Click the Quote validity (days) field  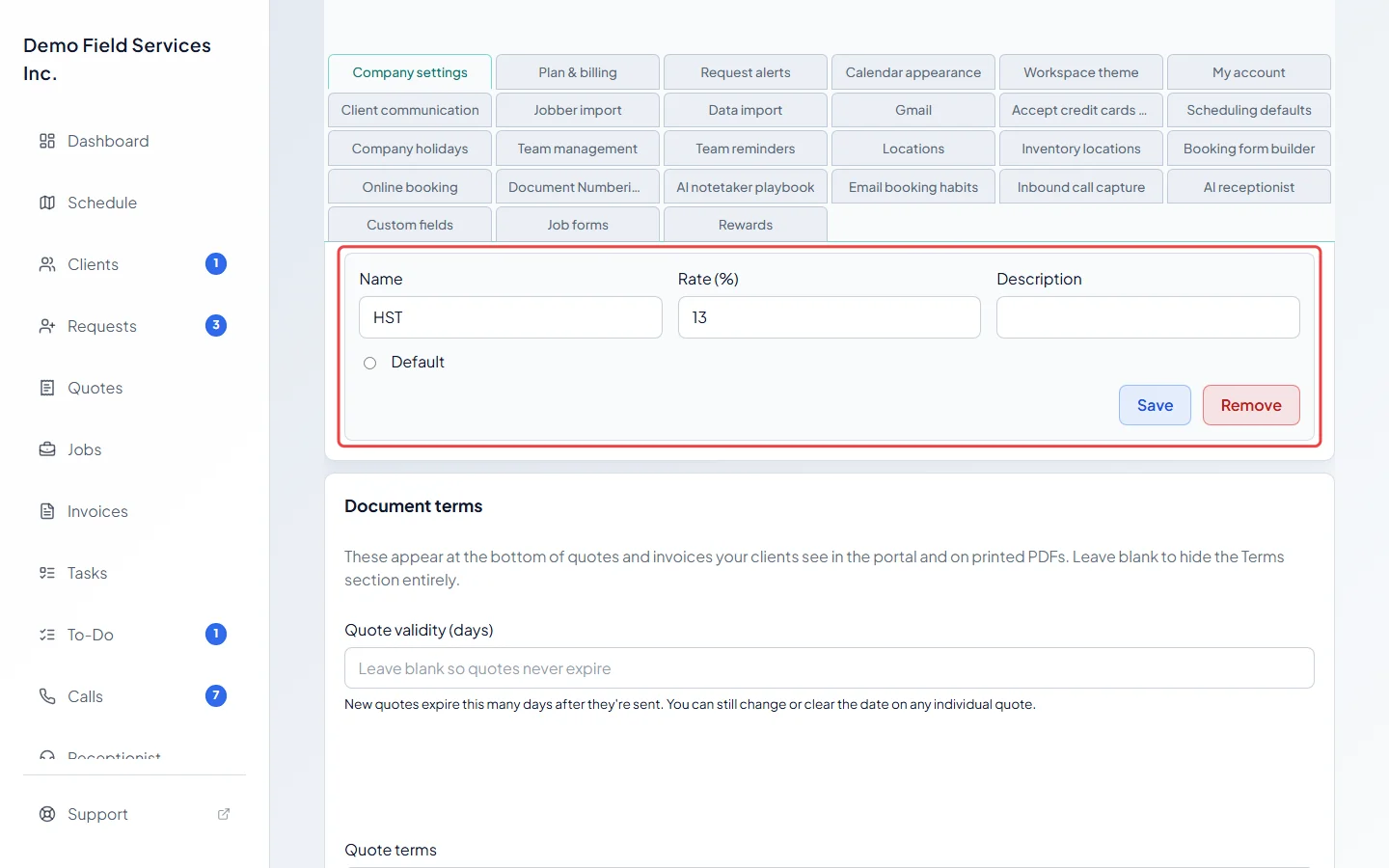(830, 668)
